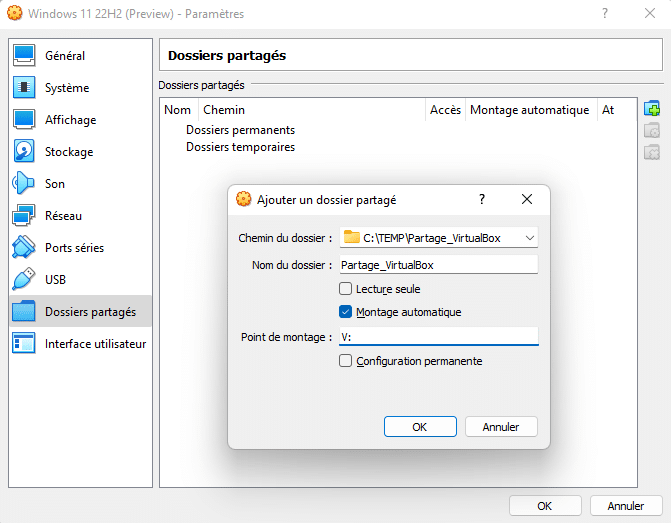Enable the Lecture seule checkbox
Screen dimensions: 671x523
[346, 289]
